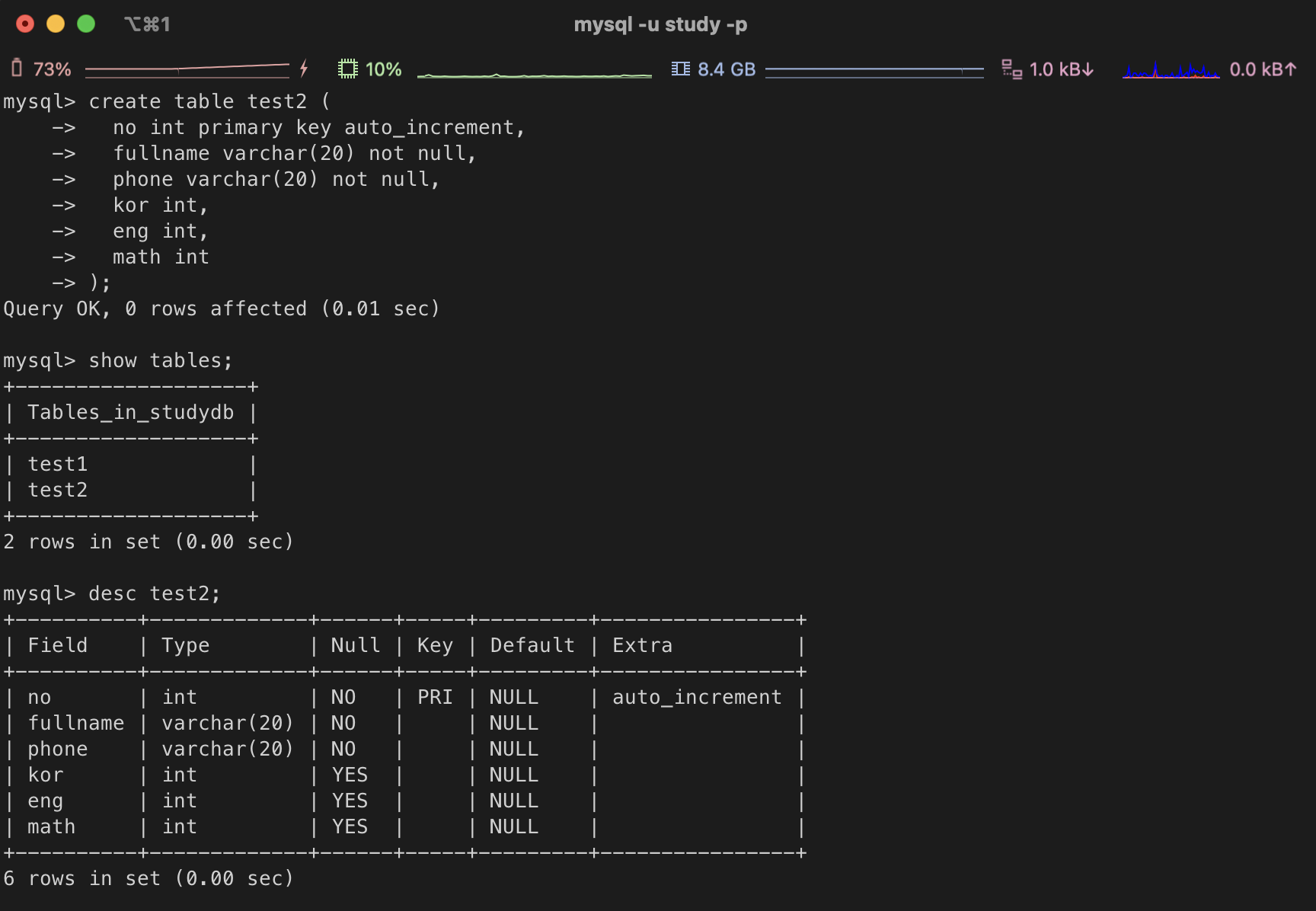The image size is (1316, 911).
Task: Click the 'eng' field cell
Action: (46, 801)
